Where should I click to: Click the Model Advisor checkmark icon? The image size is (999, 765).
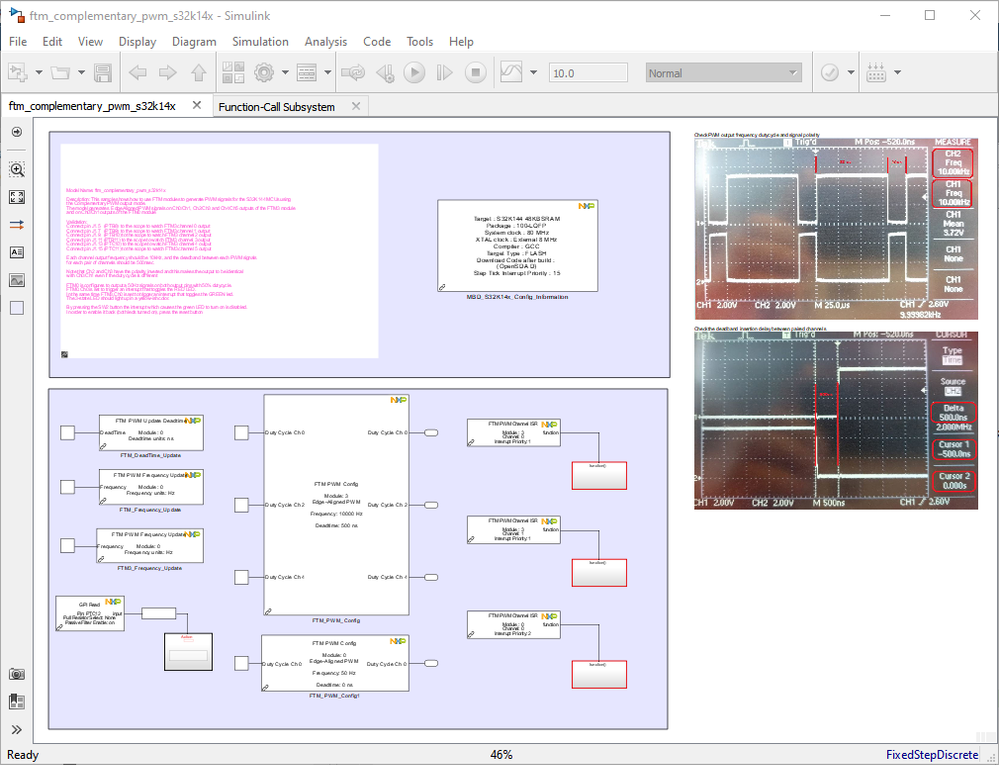pyautogui.click(x=830, y=73)
